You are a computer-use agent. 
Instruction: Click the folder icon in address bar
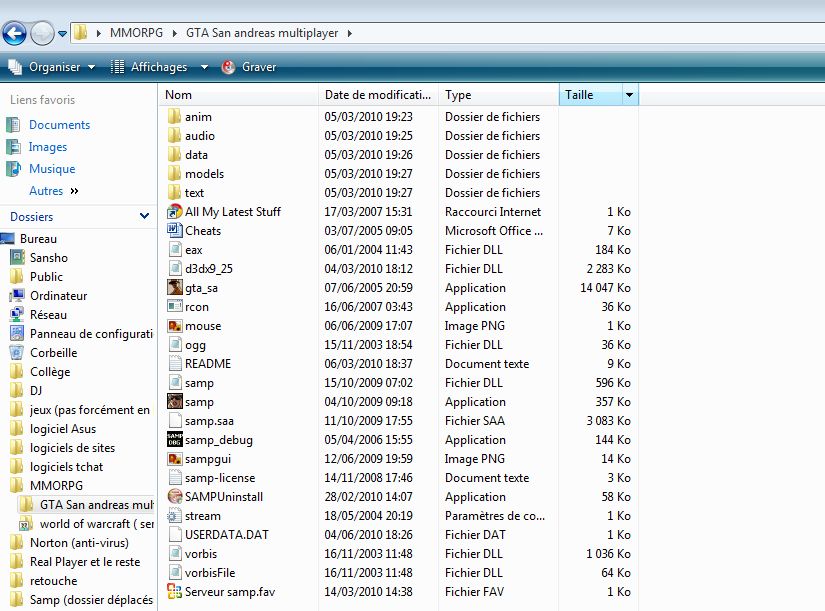coord(81,33)
